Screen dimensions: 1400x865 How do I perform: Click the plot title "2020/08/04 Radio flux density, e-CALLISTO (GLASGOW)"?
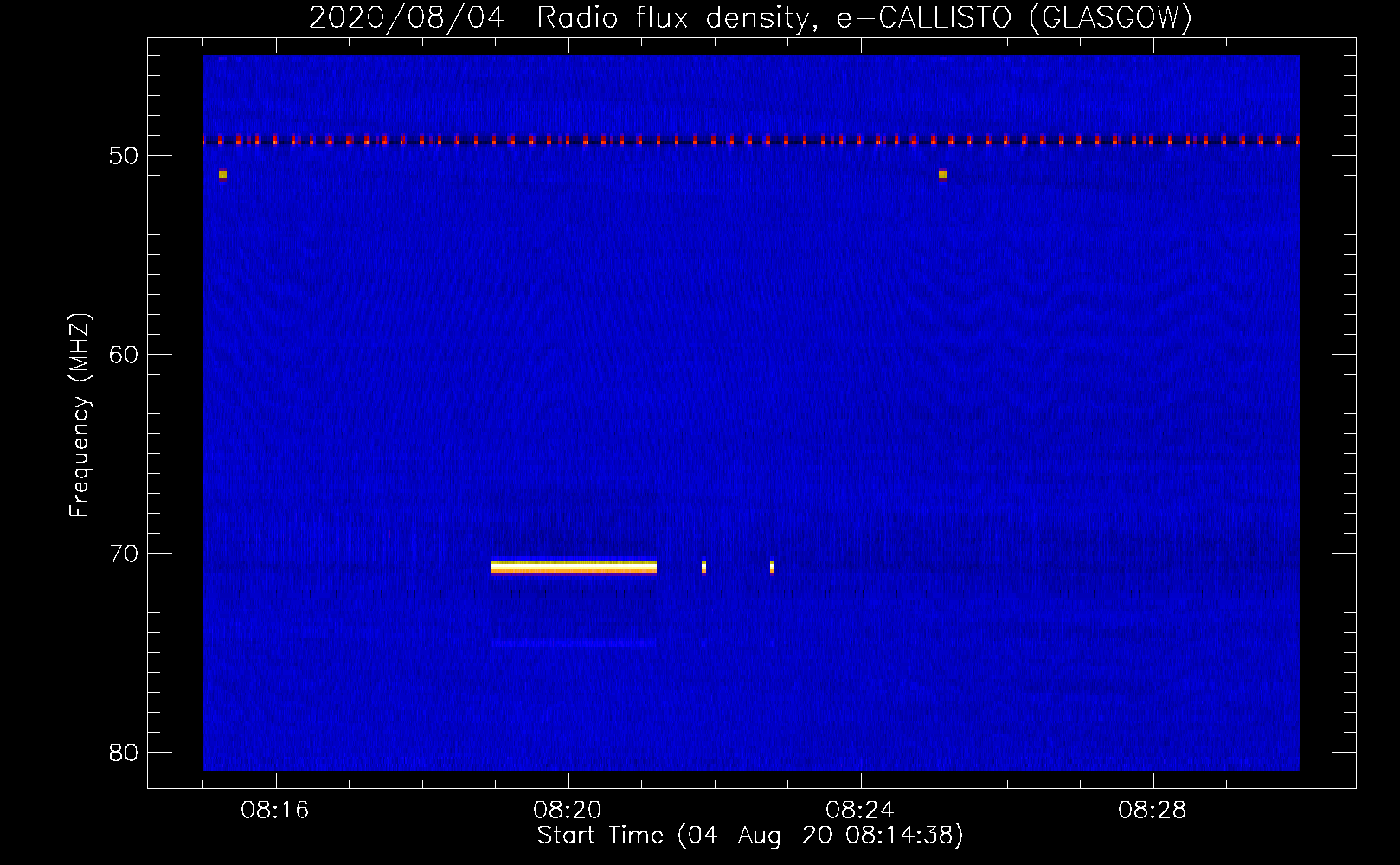(750, 17)
